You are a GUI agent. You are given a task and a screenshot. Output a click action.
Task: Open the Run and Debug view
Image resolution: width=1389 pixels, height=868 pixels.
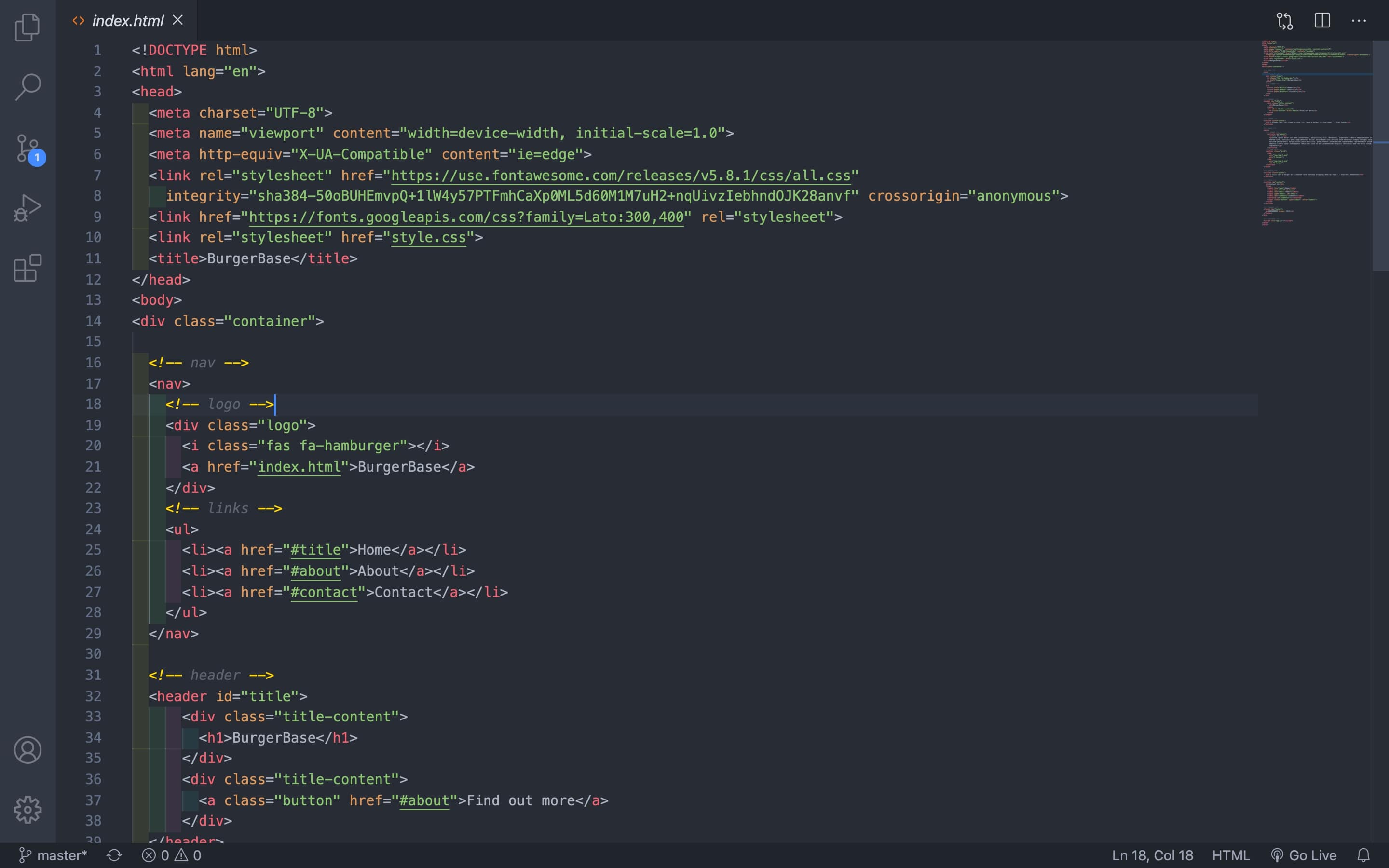pos(27,207)
